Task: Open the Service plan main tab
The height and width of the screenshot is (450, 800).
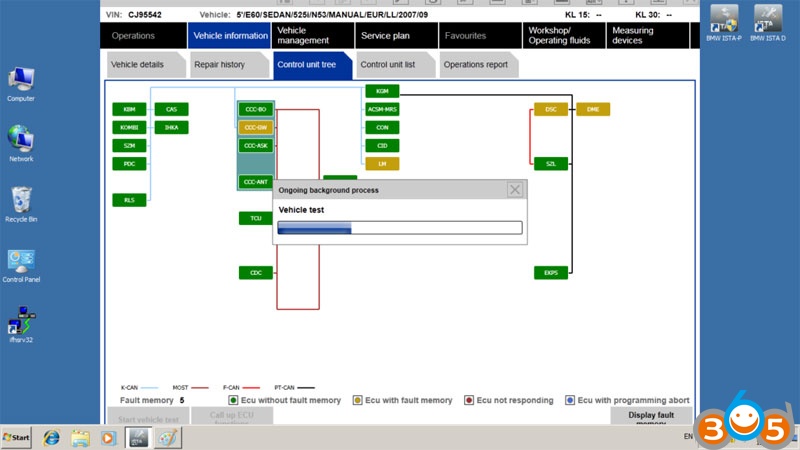Action: tap(396, 36)
